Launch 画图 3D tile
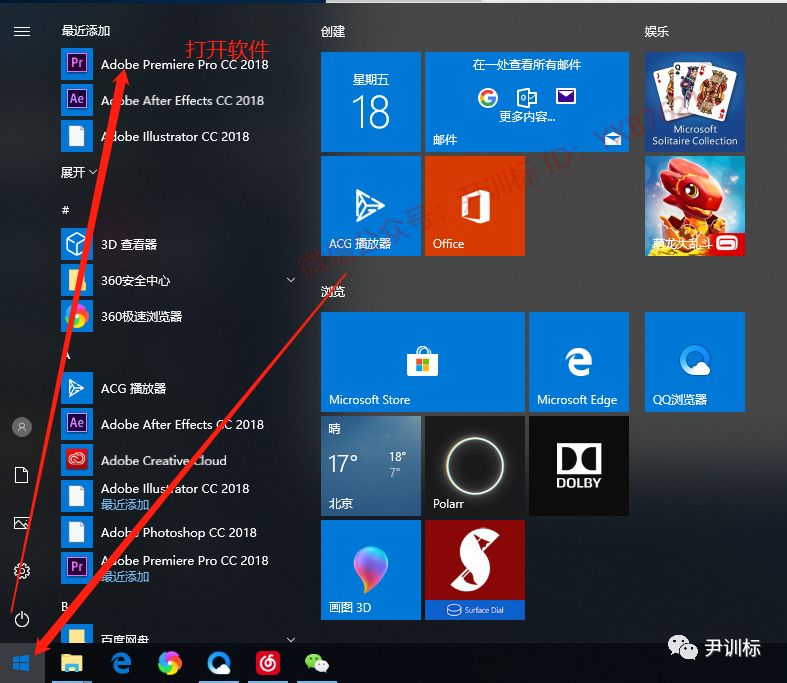Viewport: 787px width, 683px height. coord(370,570)
